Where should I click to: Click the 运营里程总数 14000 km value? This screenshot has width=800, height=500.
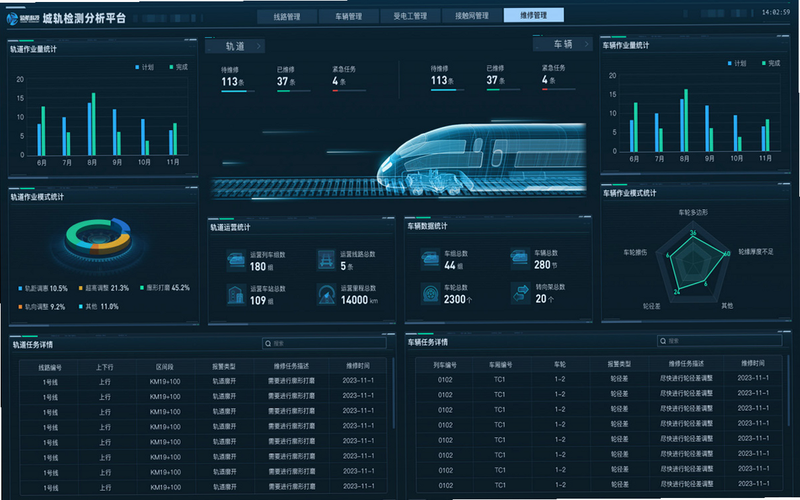point(359,301)
